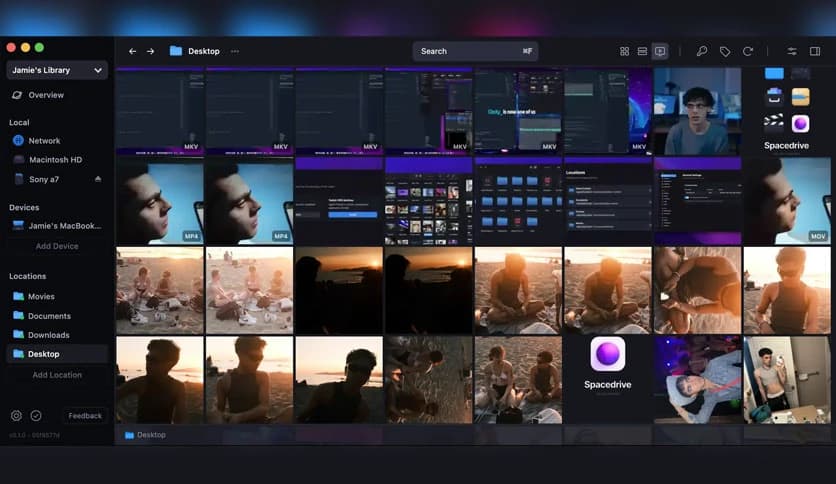Viewport: 836px width, 484px height.
Task: Open settings via the gear icon
Action: (x=16, y=416)
